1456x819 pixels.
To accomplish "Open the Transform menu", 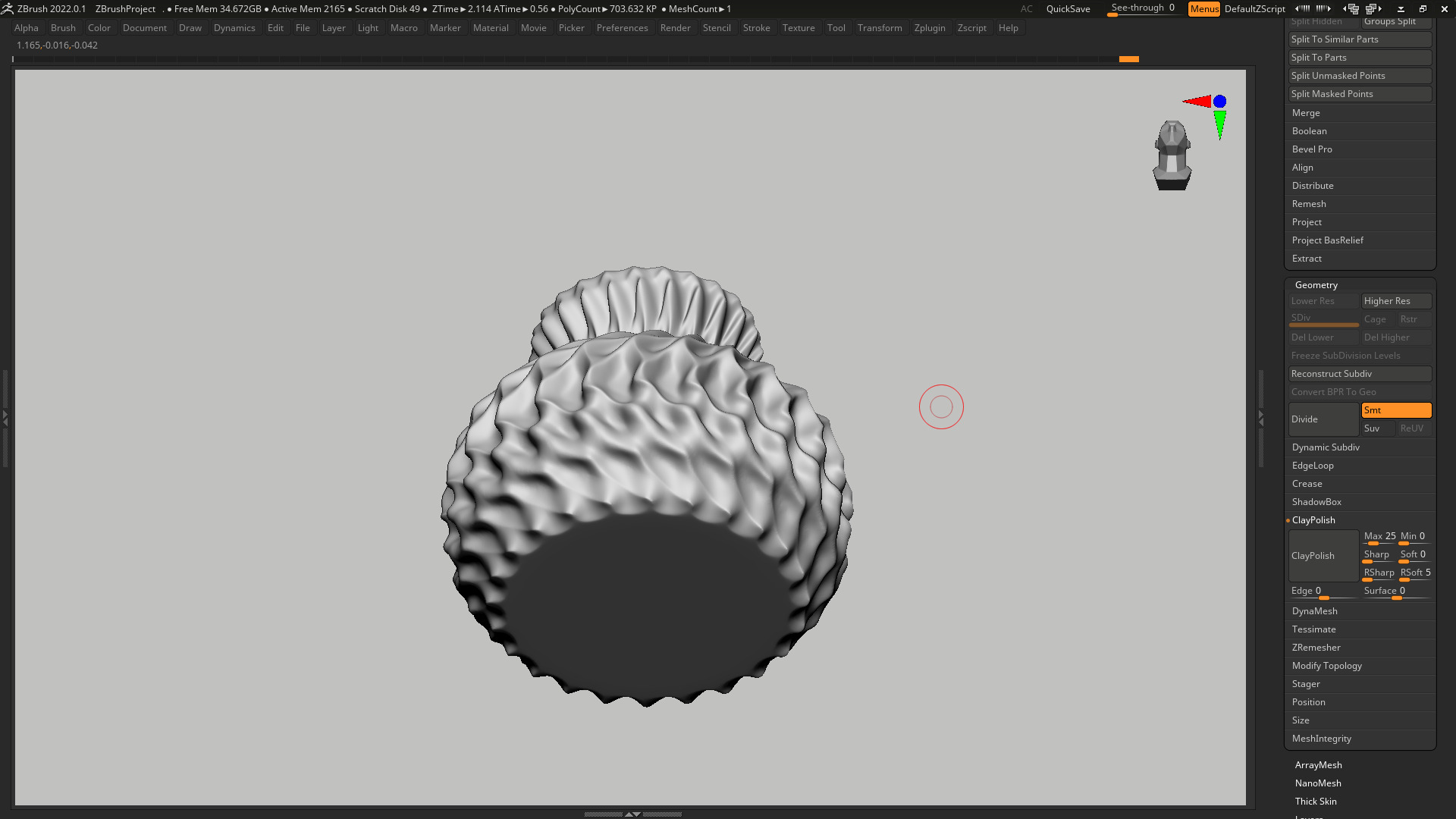I will (880, 28).
